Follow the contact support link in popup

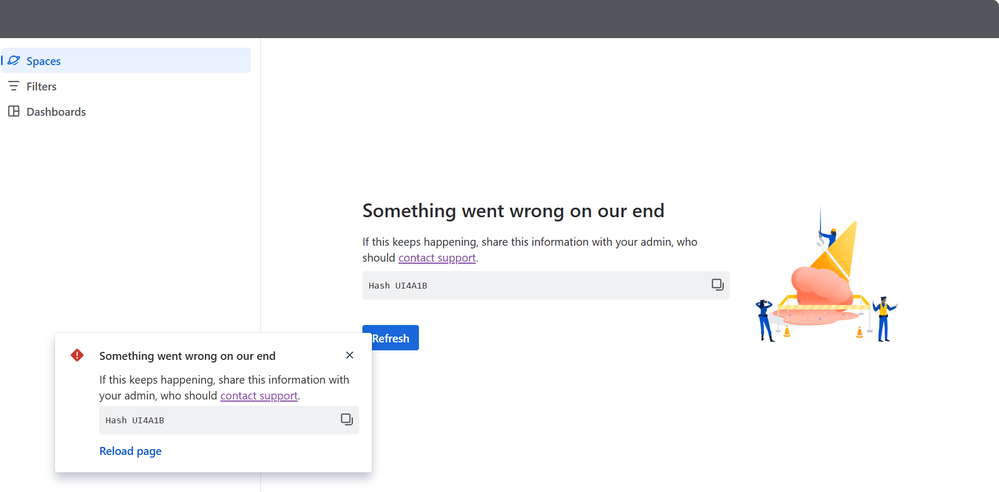coord(259,396)
